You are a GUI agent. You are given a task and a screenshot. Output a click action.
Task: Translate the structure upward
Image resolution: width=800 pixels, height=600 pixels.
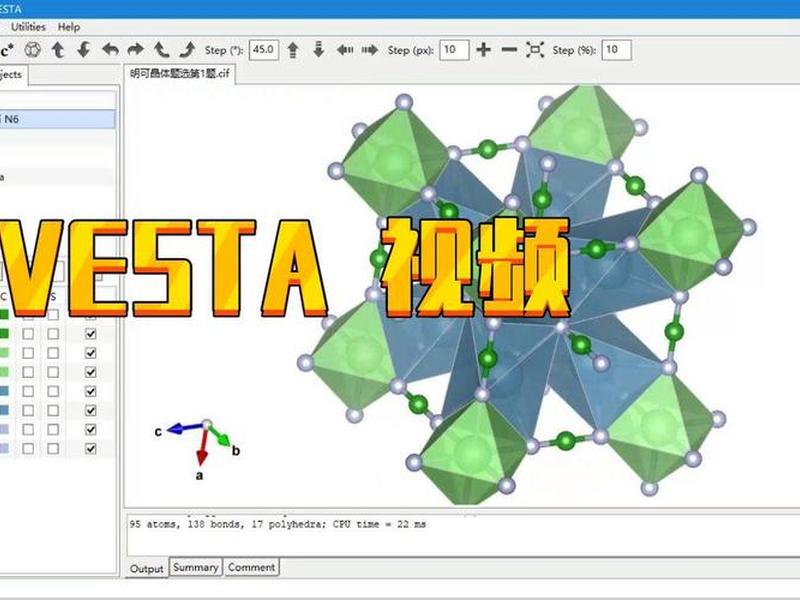pyautogui.click(x=293, y=50)
